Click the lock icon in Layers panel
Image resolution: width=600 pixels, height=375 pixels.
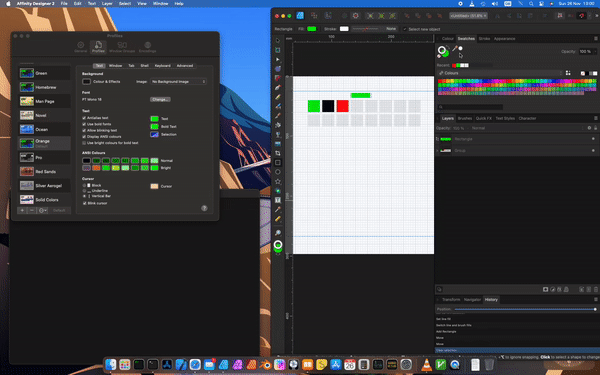pos(595,128)
